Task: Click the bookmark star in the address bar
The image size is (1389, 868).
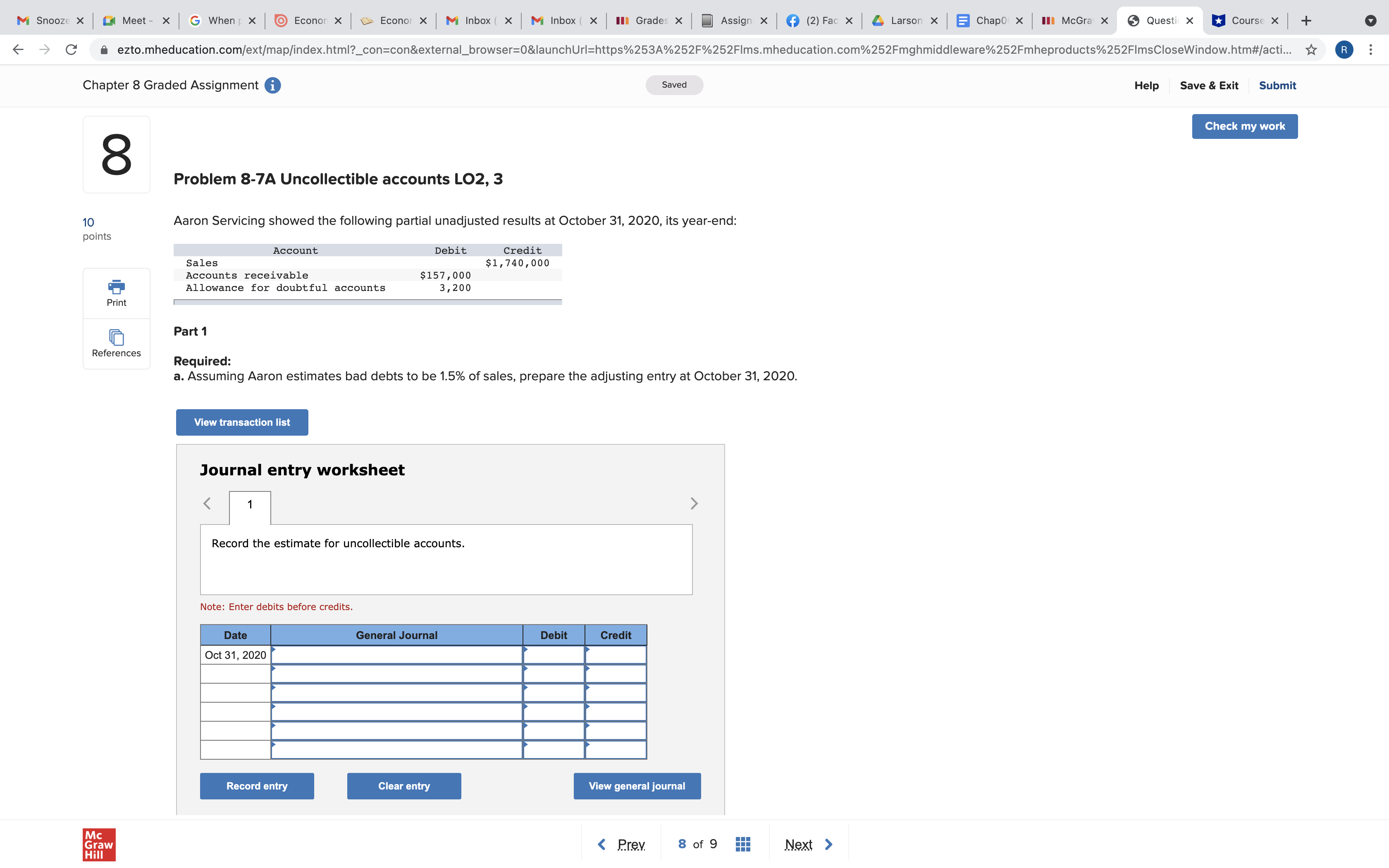Action: 1310,49
